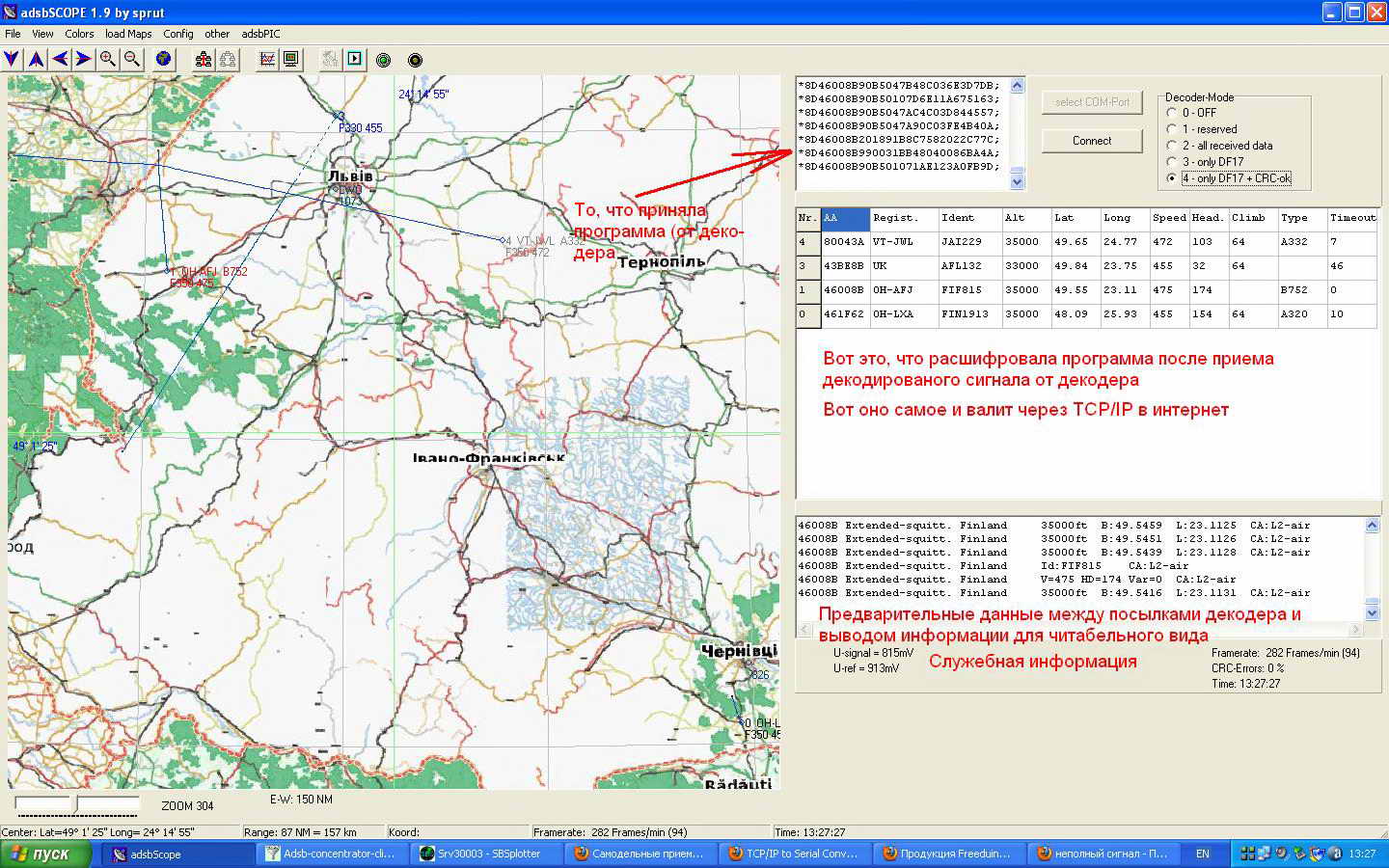This screenshot has height=868, width=1389.
Task: Select decoder mode 4 - only DF17 + CRC-ok
Action: pos(1172,178)
